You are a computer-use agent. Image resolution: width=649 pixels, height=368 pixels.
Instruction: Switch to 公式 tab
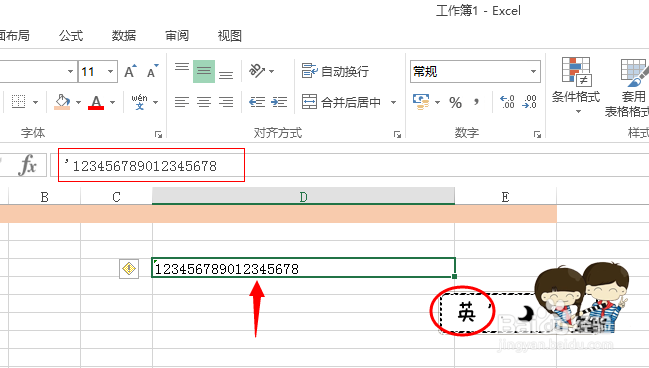(71, 36)
